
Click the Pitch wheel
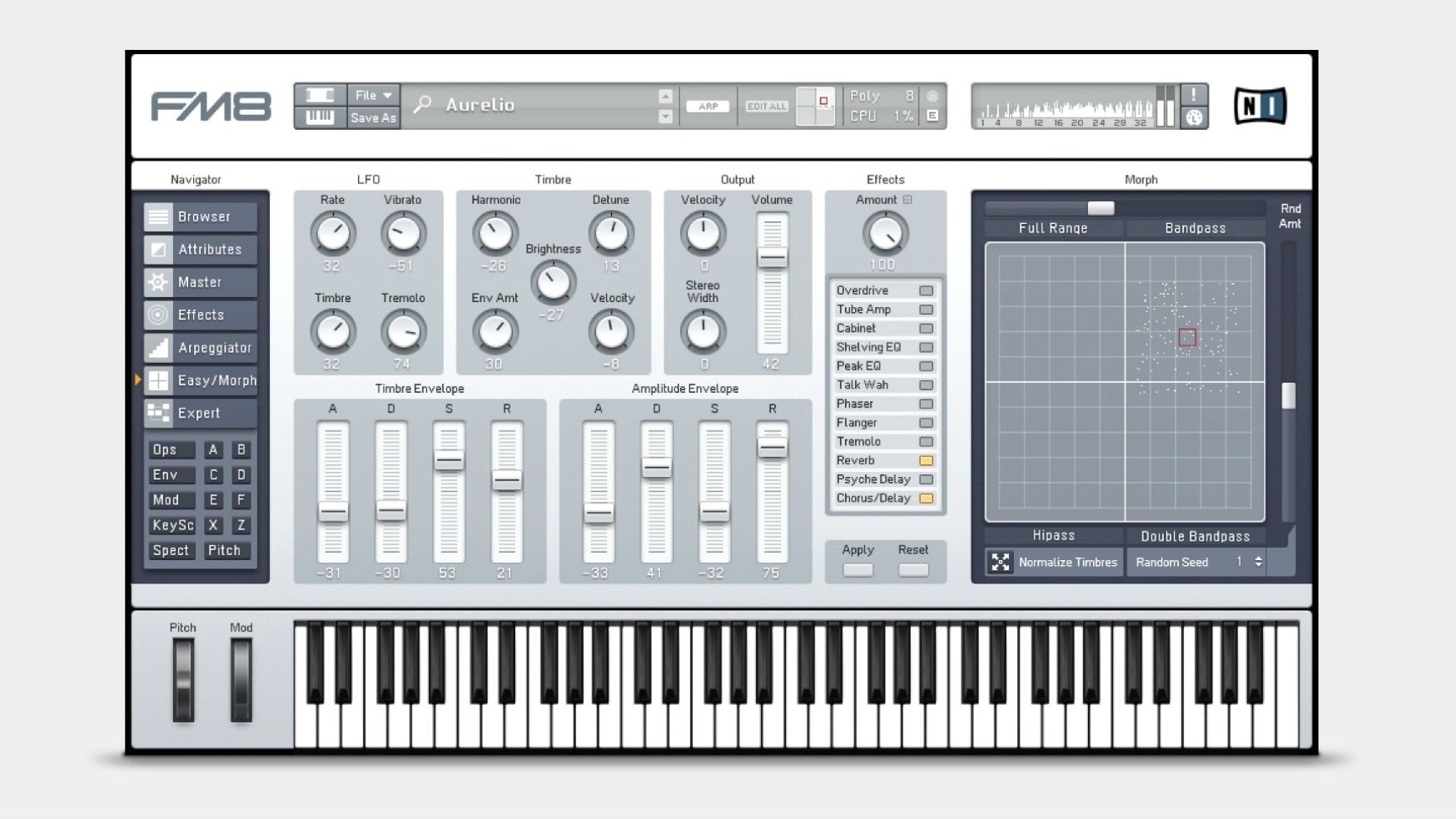183,681
